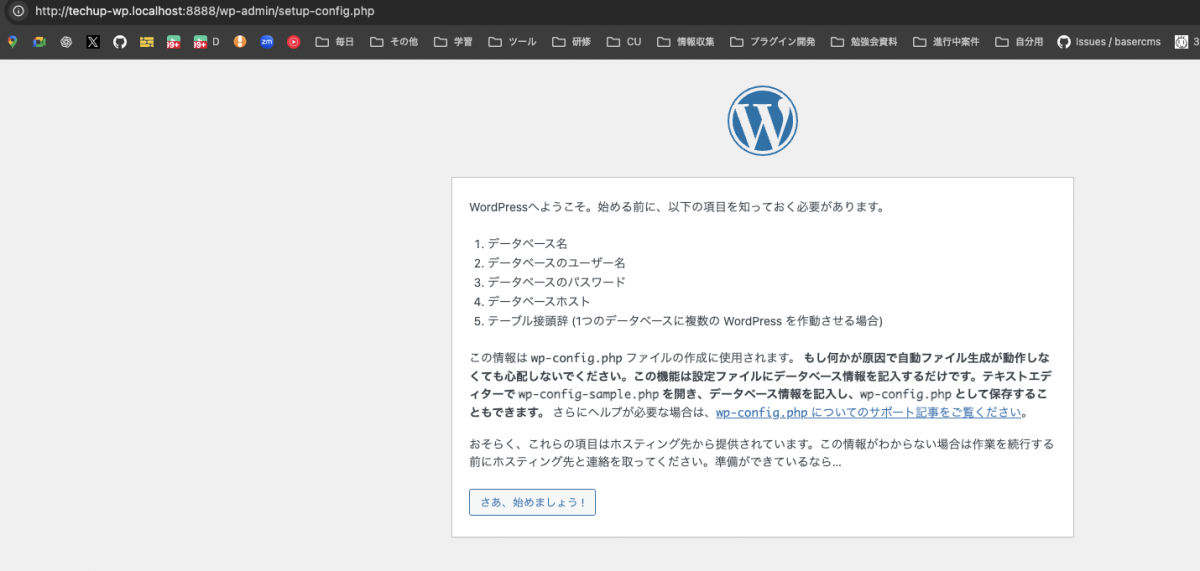Expand the 学習 bookmark folder
The image size is (1200, 571).
(x=453, y=42)
